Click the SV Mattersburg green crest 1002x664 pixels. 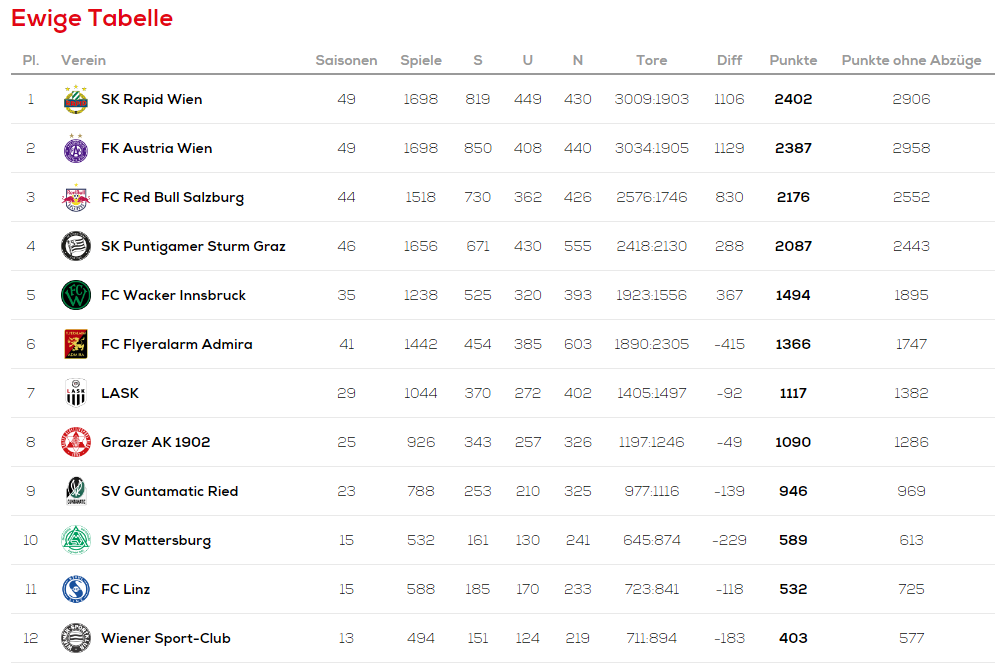(75, 540)
